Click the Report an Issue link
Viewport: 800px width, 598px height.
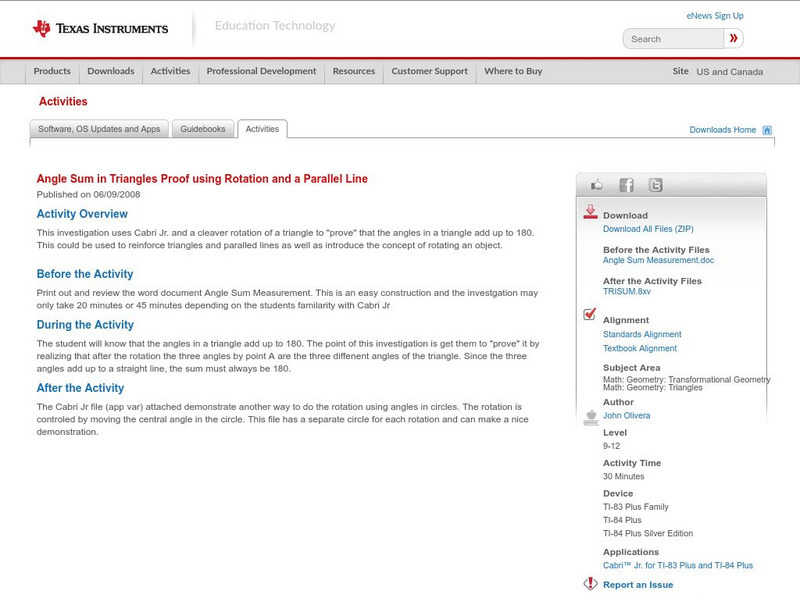pyautogui.click(x=638, y=585)
